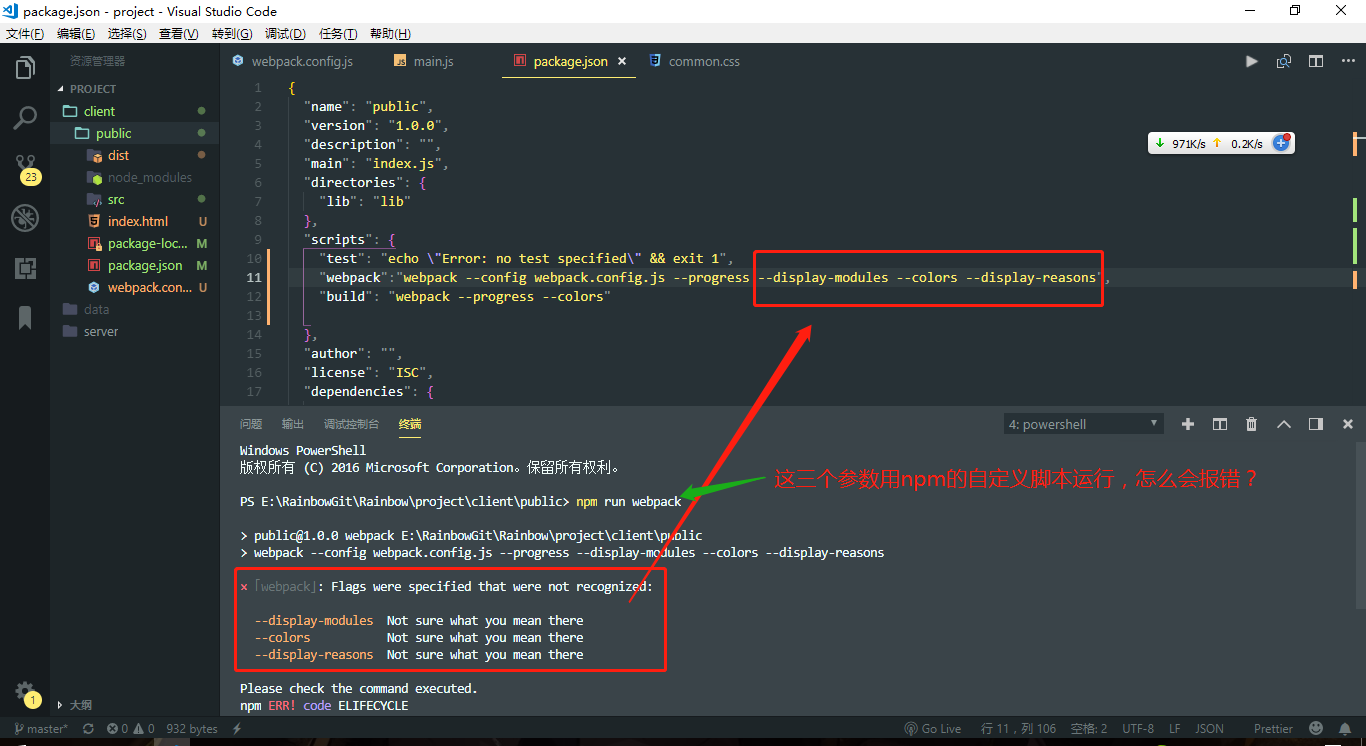Viewport: 1366px width, 746px height.
Task: Click the master* branch indicator
Action: tap(40, 729)
